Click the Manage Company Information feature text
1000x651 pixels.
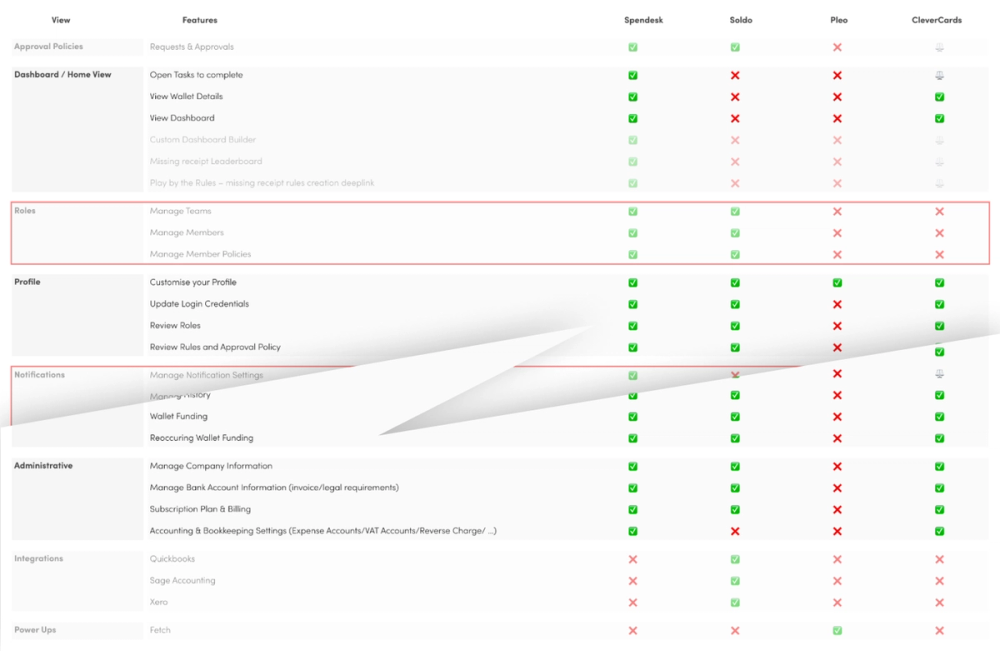click(x=211, y=466)
